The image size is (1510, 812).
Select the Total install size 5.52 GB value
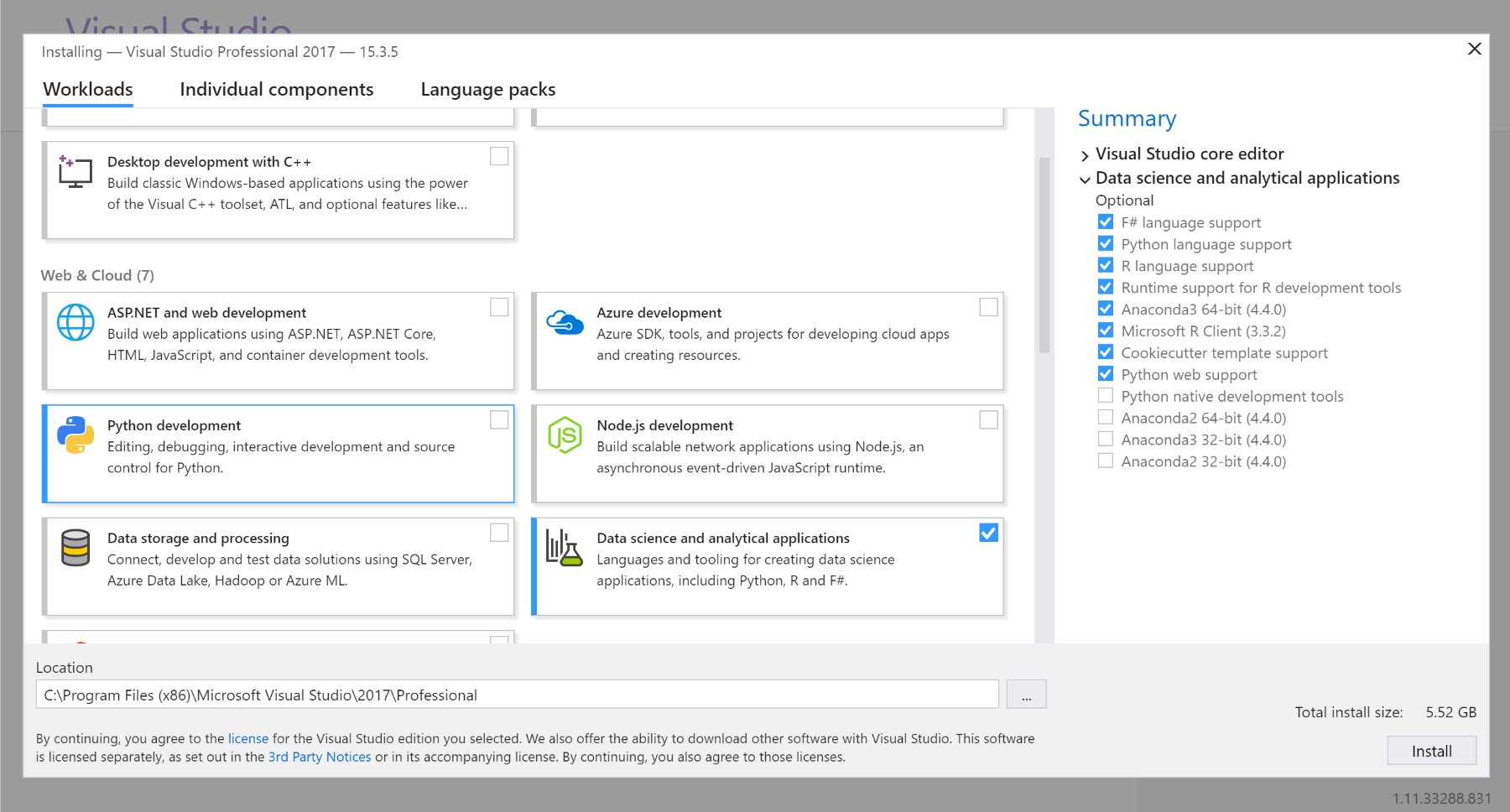coord(1451,712)
